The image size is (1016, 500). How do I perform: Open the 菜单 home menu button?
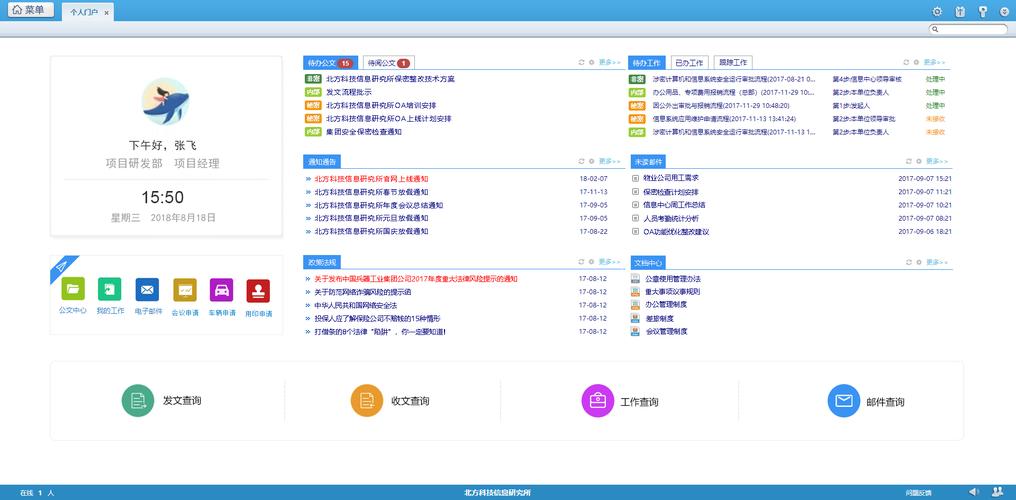(x=30, y=10)
